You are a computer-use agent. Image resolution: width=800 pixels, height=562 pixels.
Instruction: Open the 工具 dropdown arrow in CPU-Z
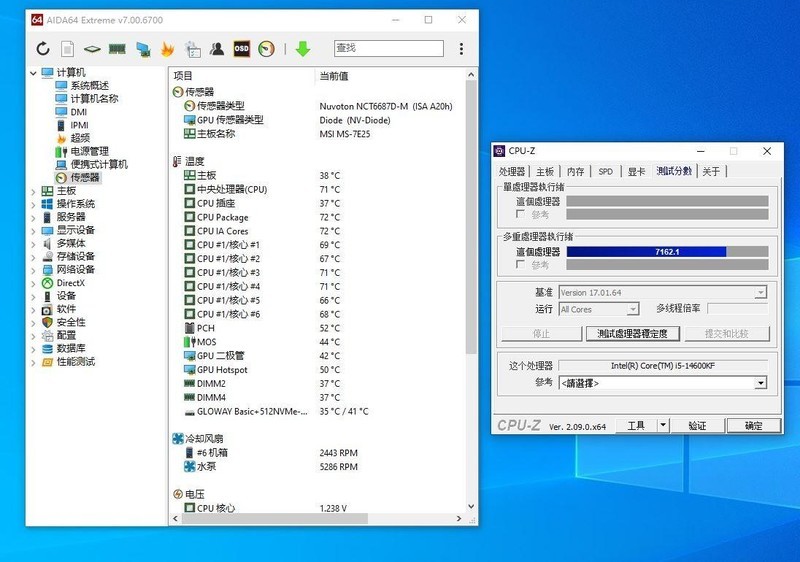tap(663, 425)
